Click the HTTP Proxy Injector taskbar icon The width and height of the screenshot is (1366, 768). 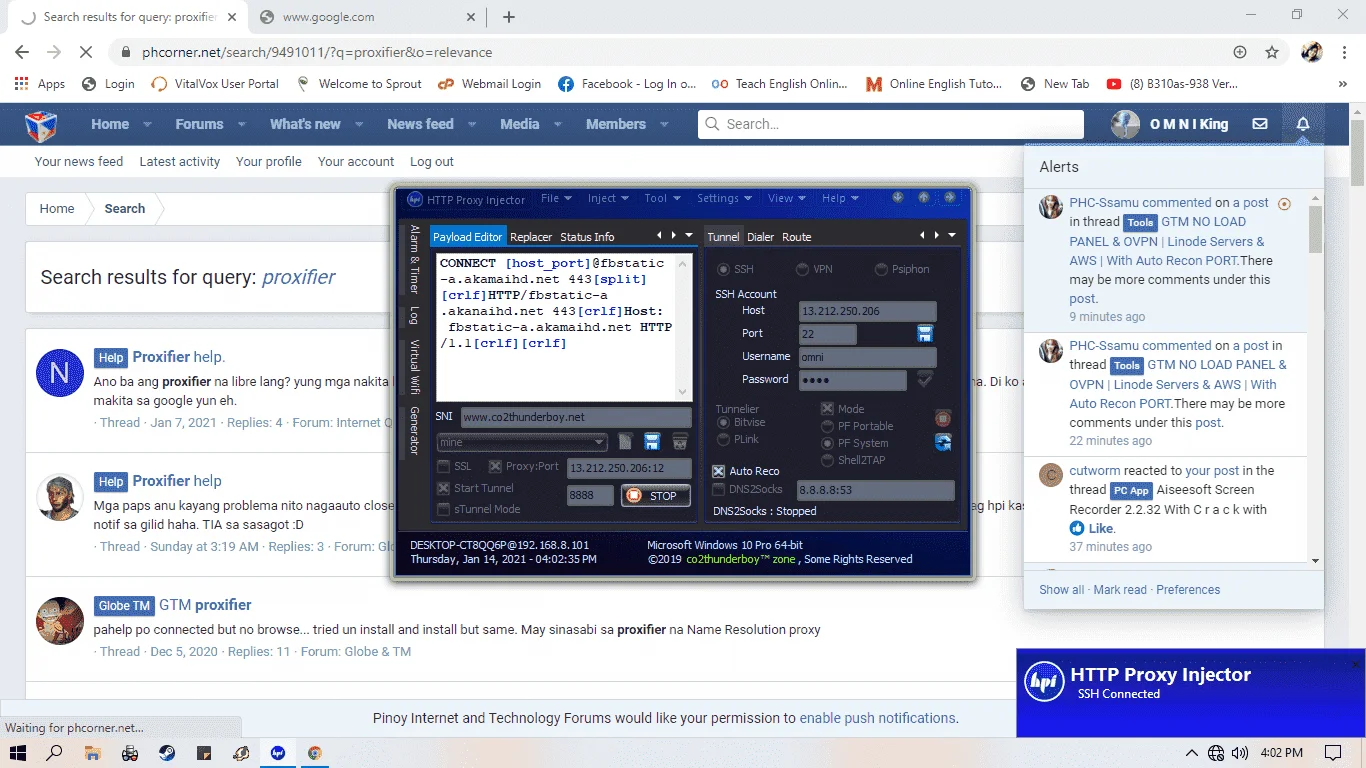coord(278,753)
